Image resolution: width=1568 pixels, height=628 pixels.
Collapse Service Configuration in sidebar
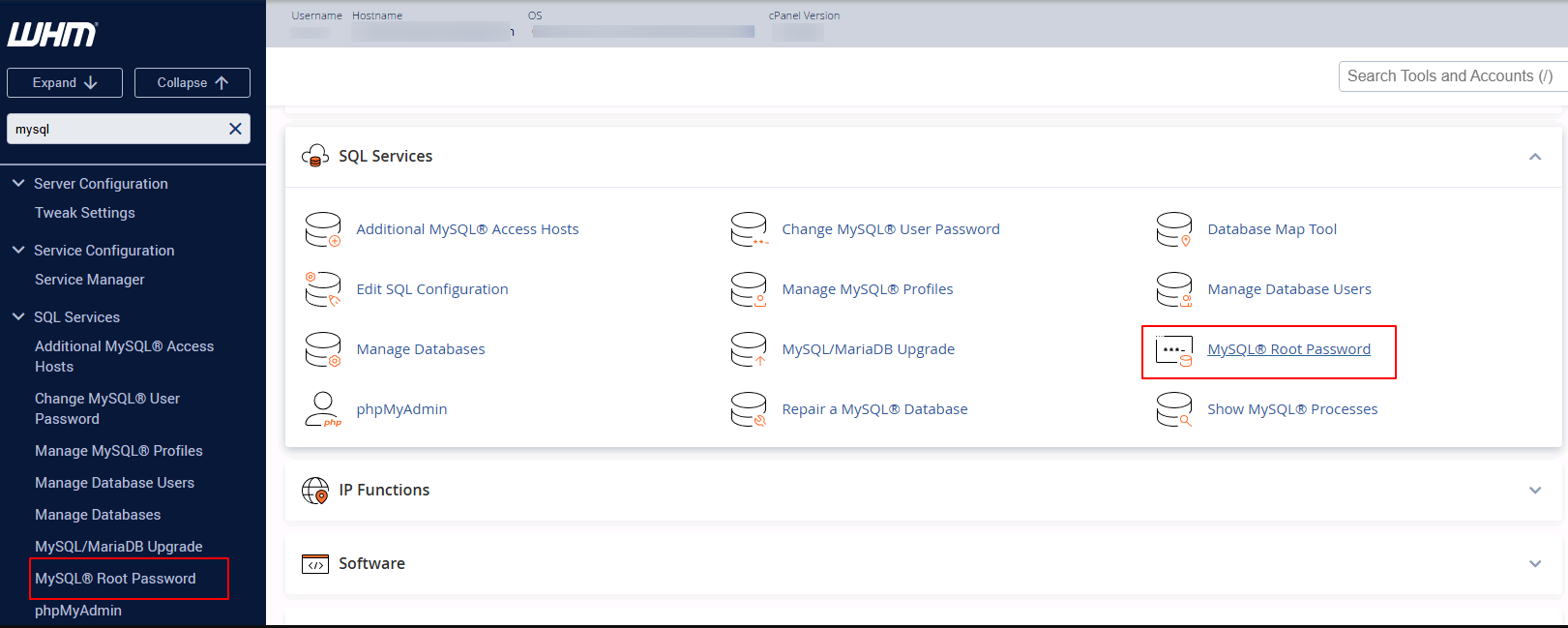click(x=18, y=250)
